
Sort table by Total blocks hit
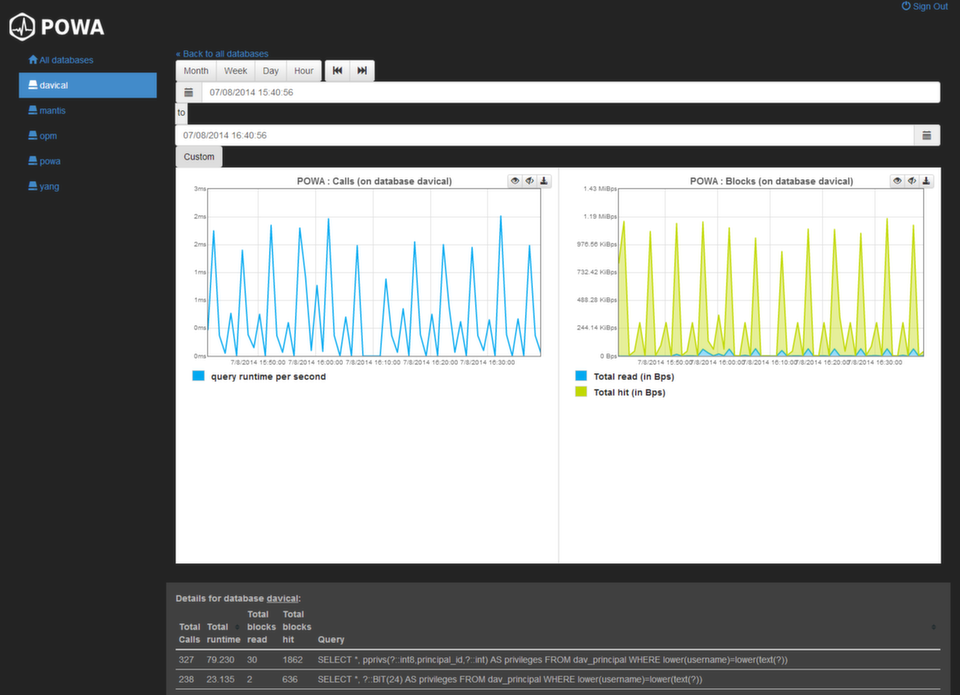297,627
